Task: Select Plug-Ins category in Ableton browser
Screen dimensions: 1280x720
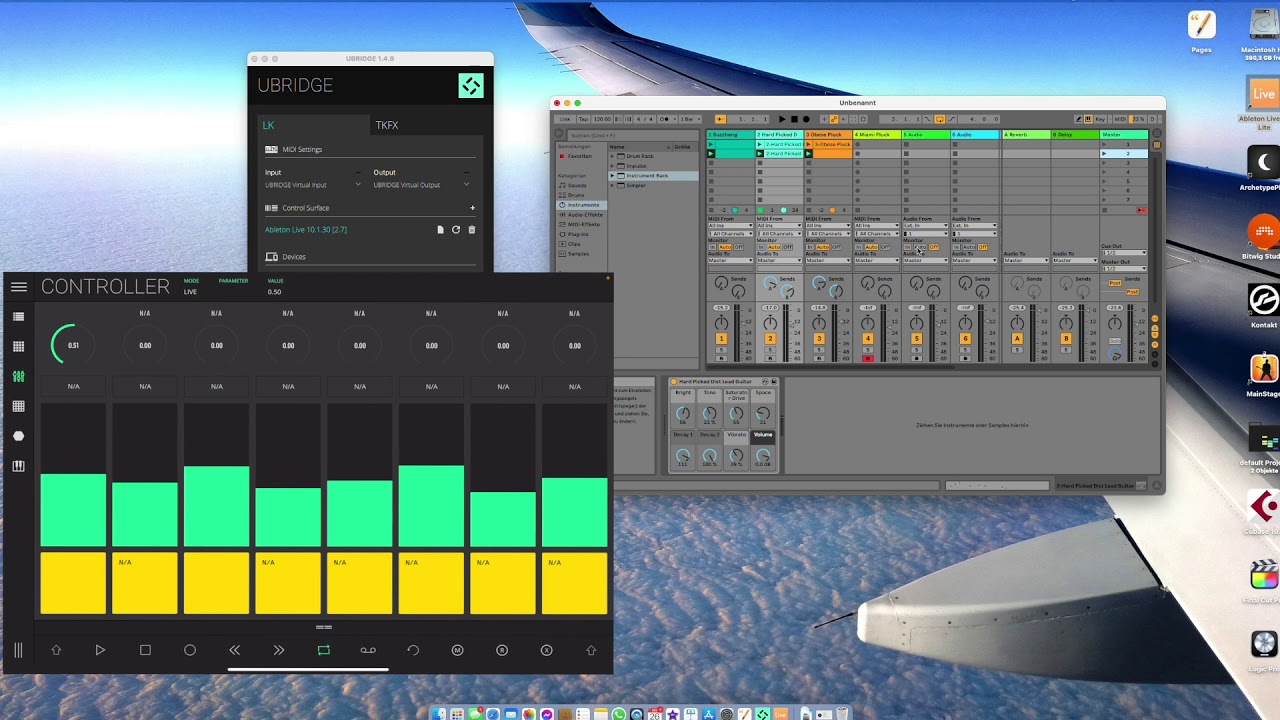Action: click(x=578, y=234)
